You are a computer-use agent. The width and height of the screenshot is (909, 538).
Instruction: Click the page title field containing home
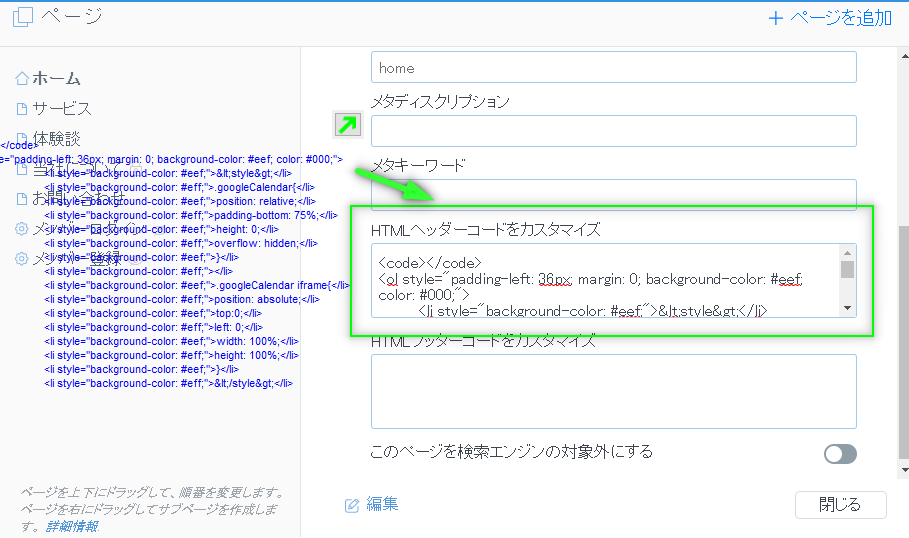[613, 67]
